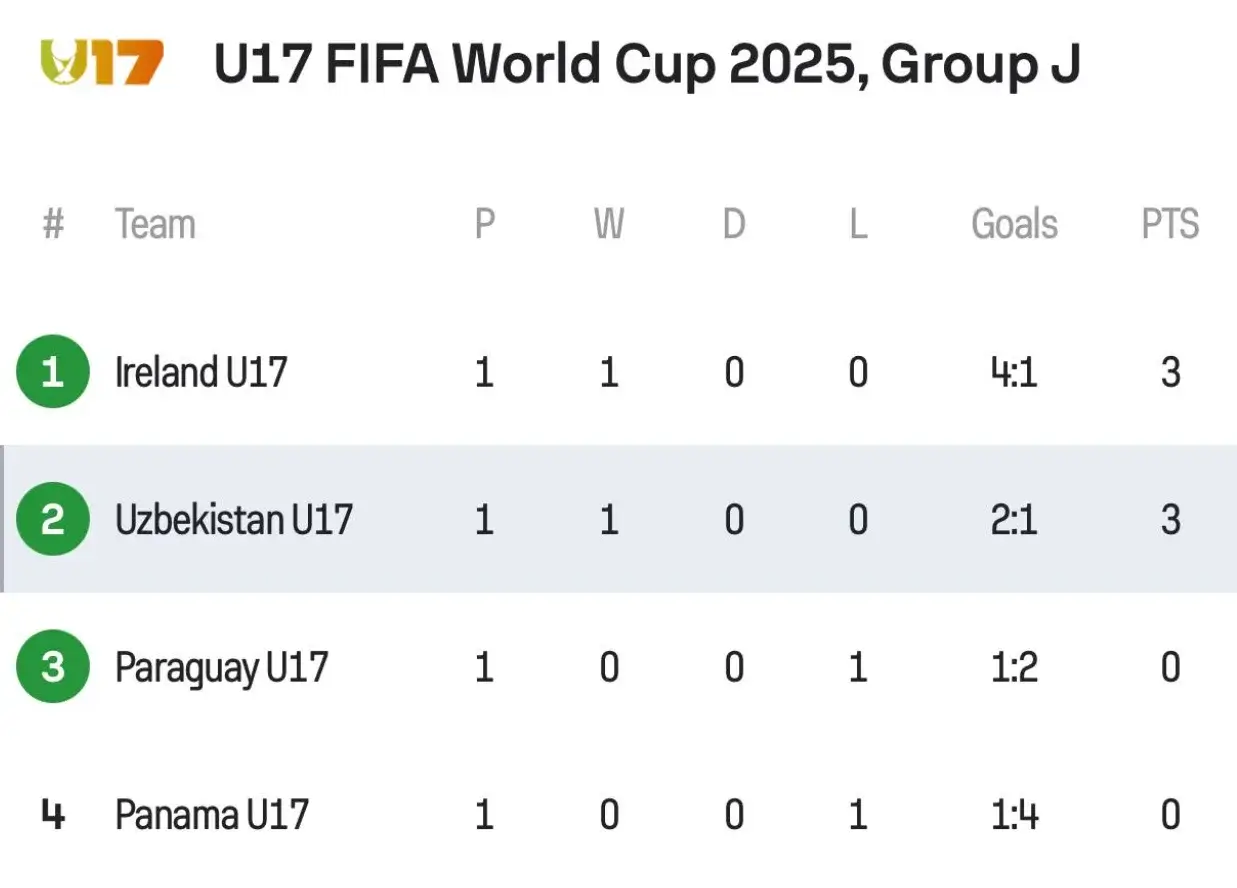Open the Uzbekistan U17 team page
1237x888 pixels.
click(x=234, y=519)
